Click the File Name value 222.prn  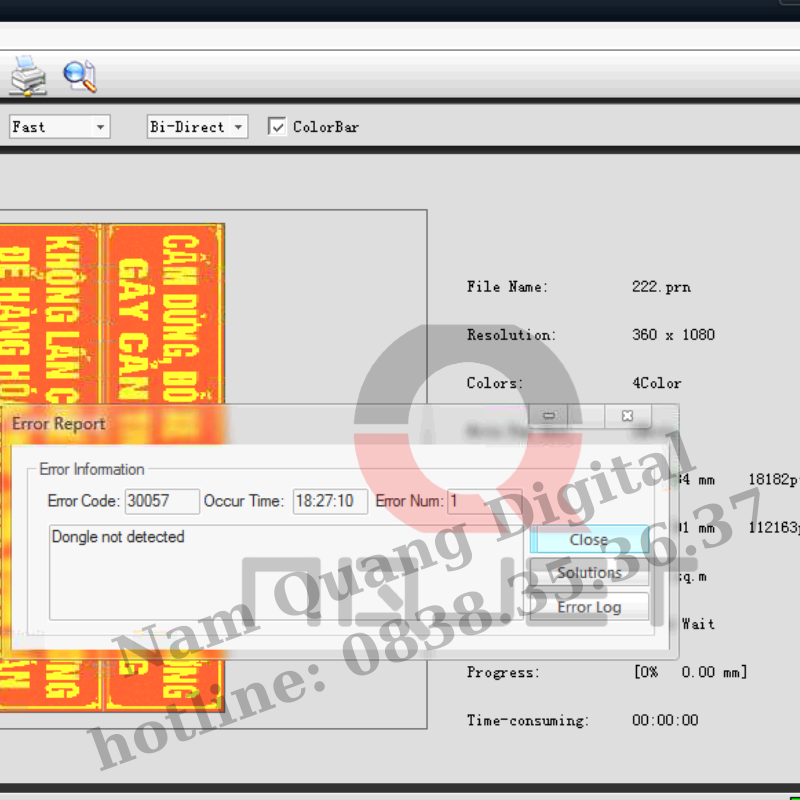click(x=661, y=286)
